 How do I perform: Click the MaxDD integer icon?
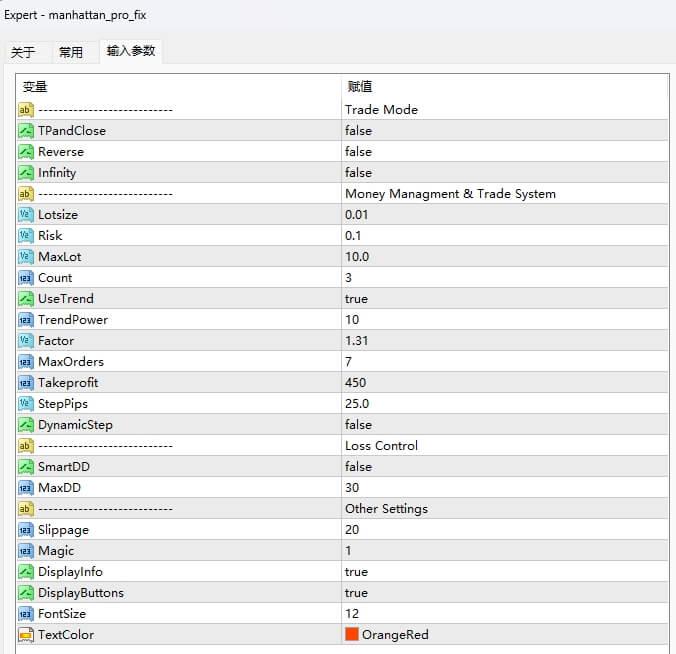click(x=26, y=488)
